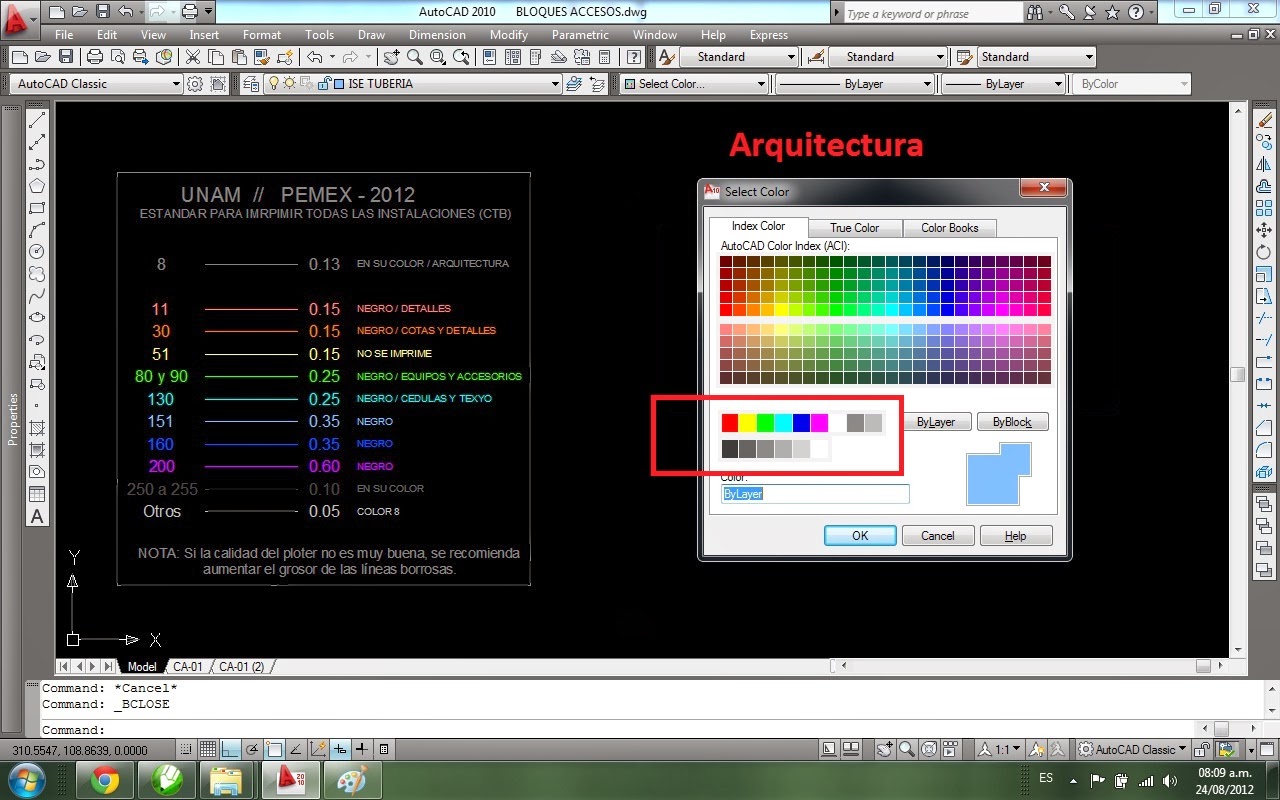This screenshot has height=800, width=1280.
Task: Expand the text style Standard dropdown
Action: tap(792, 57)
